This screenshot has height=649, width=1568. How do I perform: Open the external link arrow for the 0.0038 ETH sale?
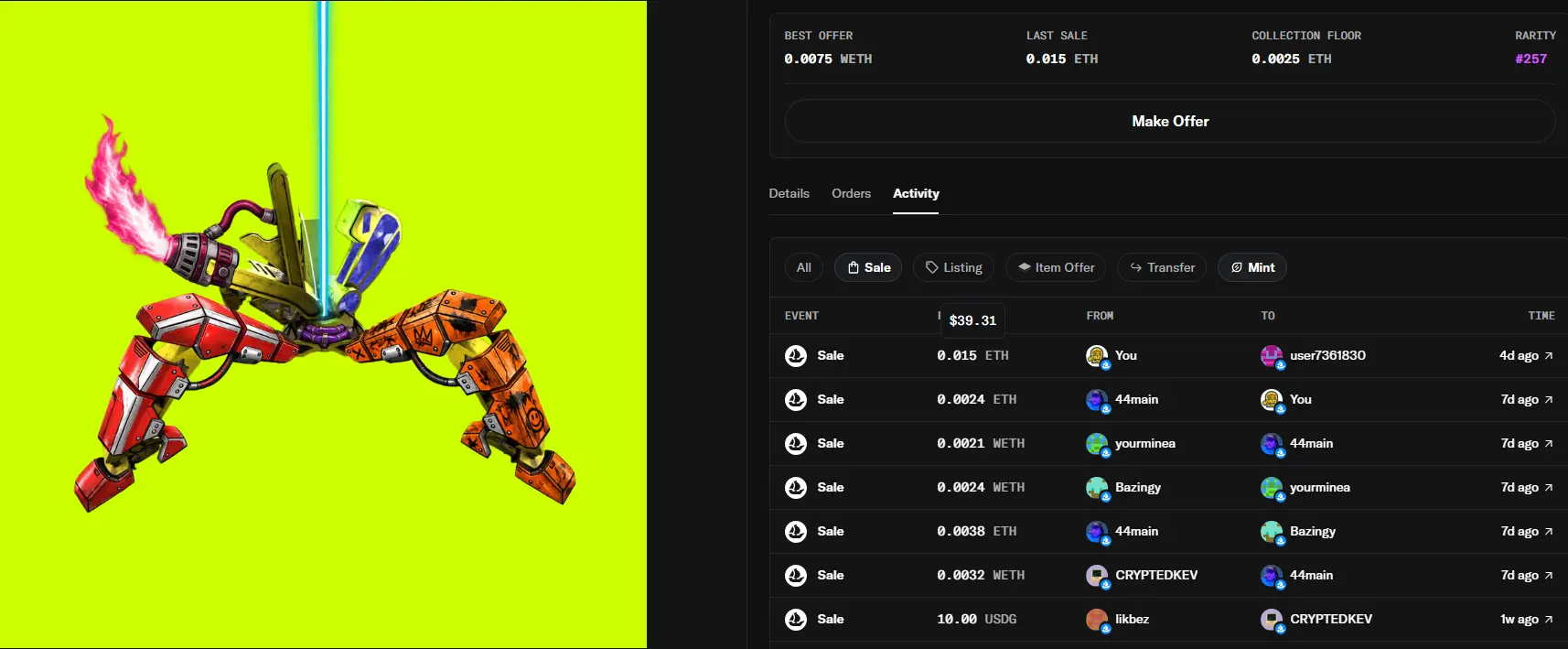(1549, 532)
